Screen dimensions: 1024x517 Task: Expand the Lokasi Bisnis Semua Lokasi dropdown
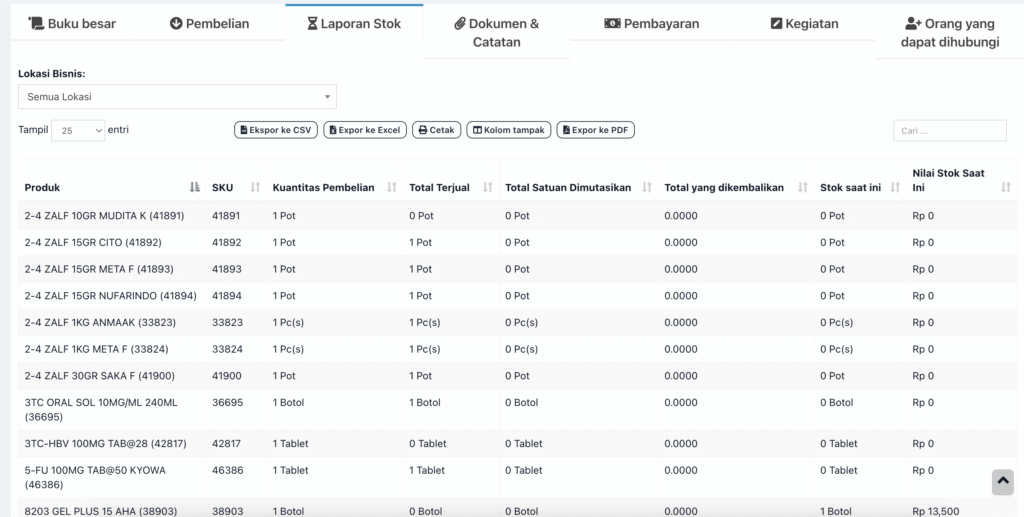(x=177, y=97)
